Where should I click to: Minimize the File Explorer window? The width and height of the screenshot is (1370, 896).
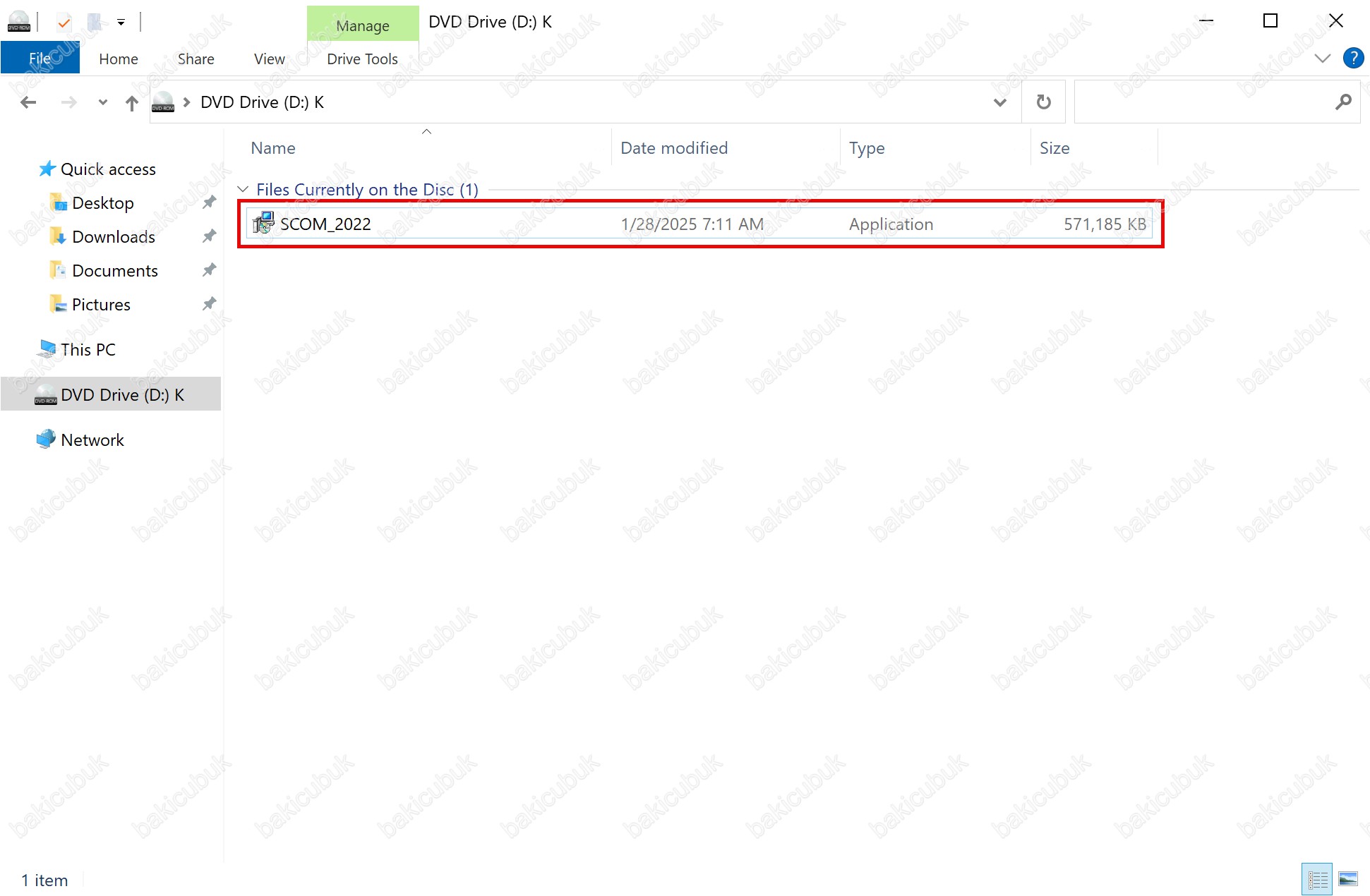(1206, 21)
